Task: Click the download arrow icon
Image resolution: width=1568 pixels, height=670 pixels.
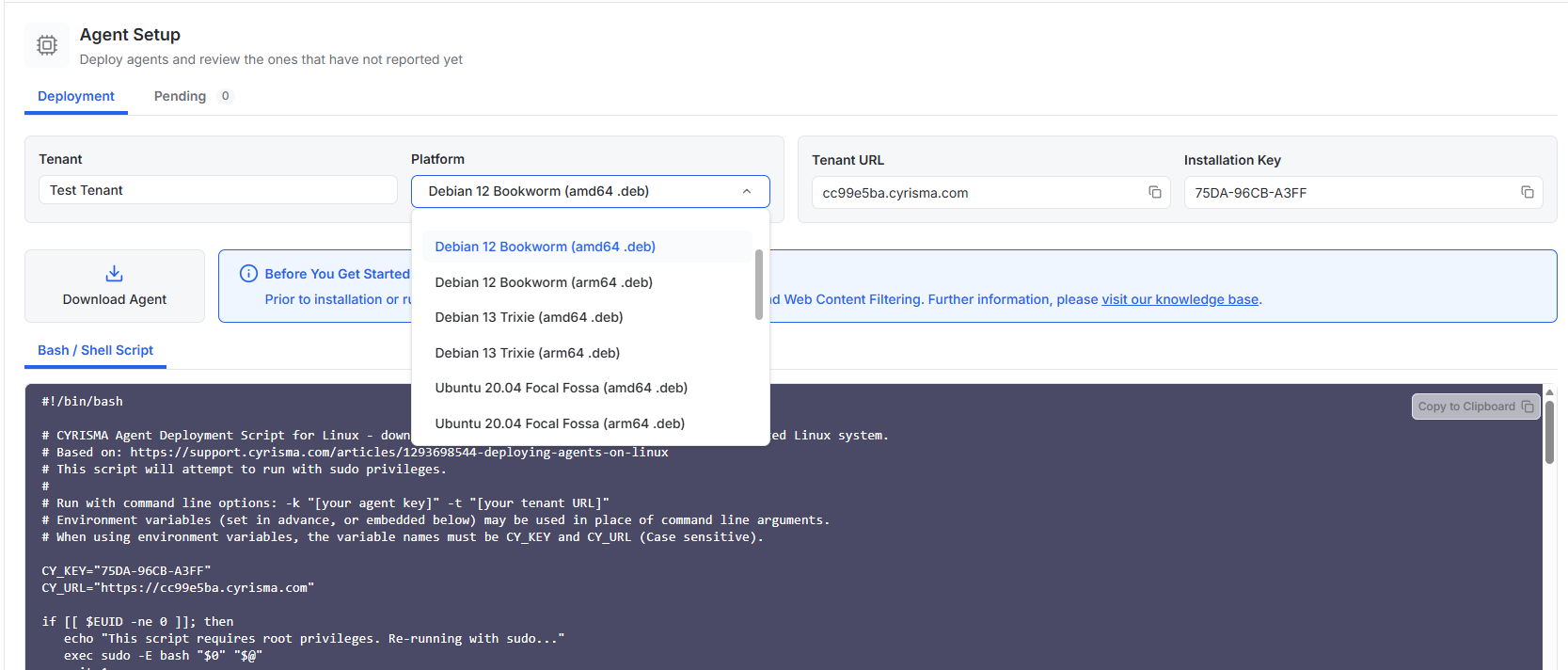Action: click(114, 274)
